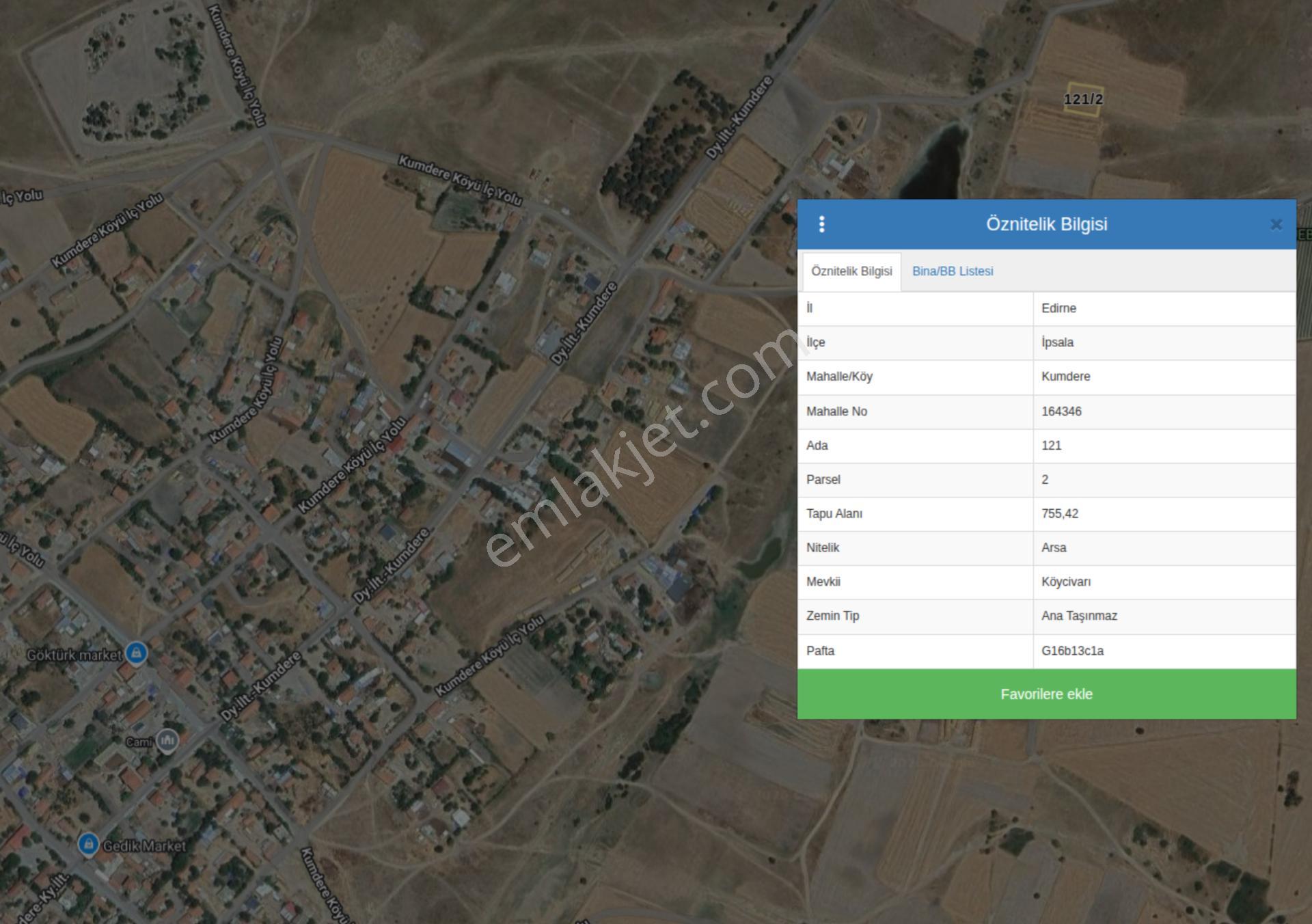Click the Kumdere Mahalle/Köy value
This screenshot has height=924, width=1312.
click(1164, 377)
